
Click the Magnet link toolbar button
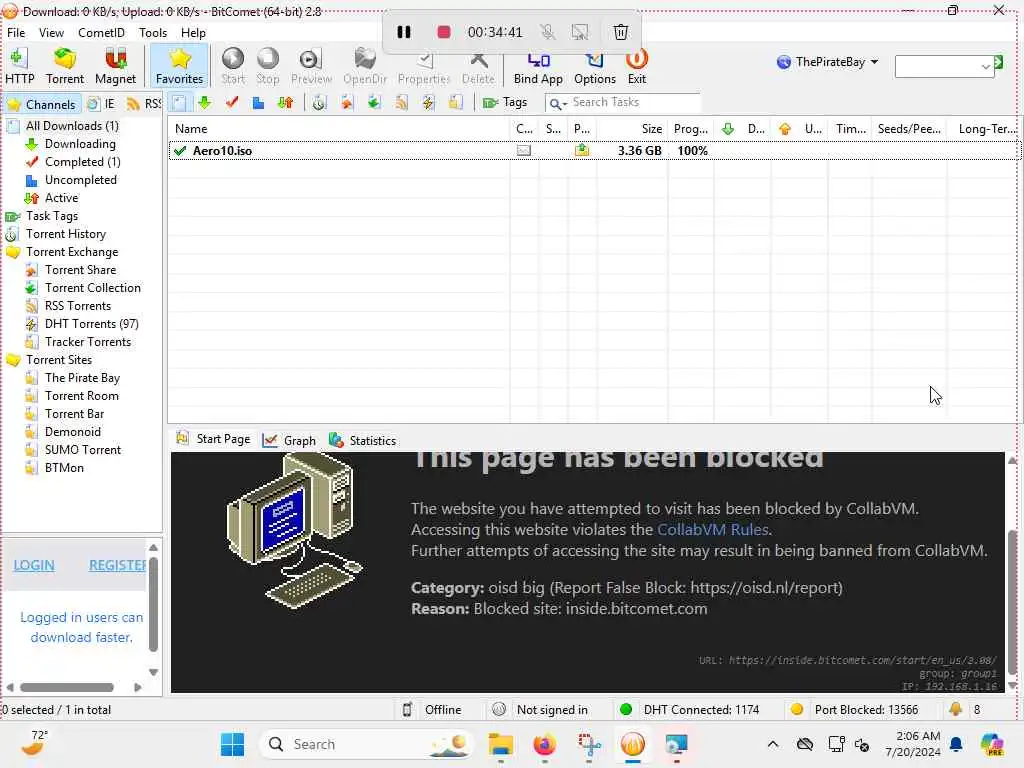coord(116,67)
